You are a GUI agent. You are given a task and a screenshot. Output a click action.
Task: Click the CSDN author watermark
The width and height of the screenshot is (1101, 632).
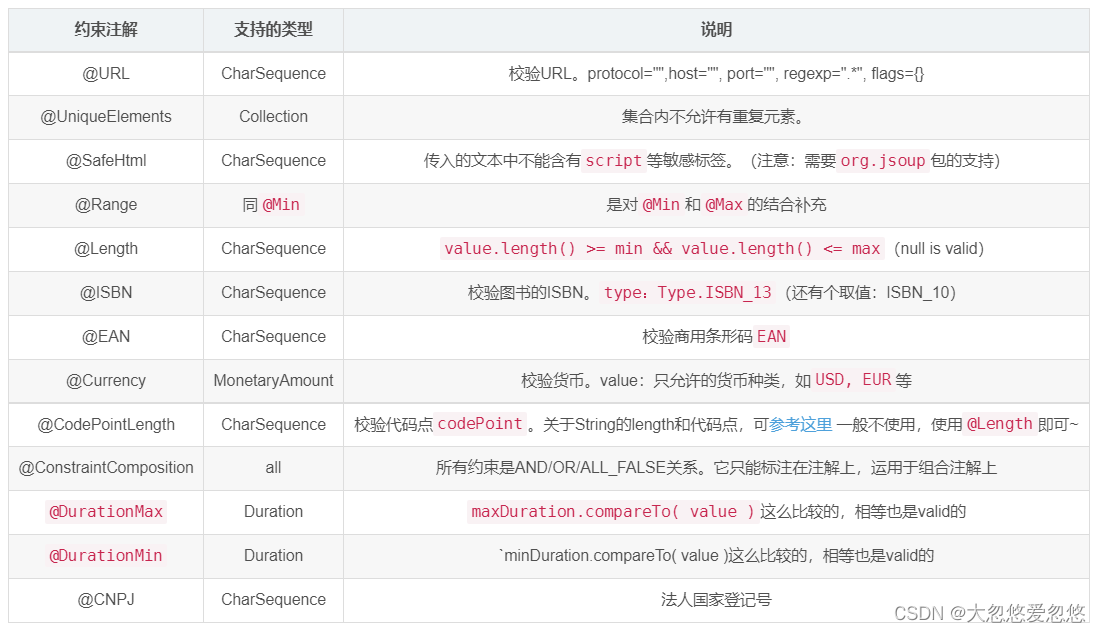pyautogui.click(x=989, y=613)
